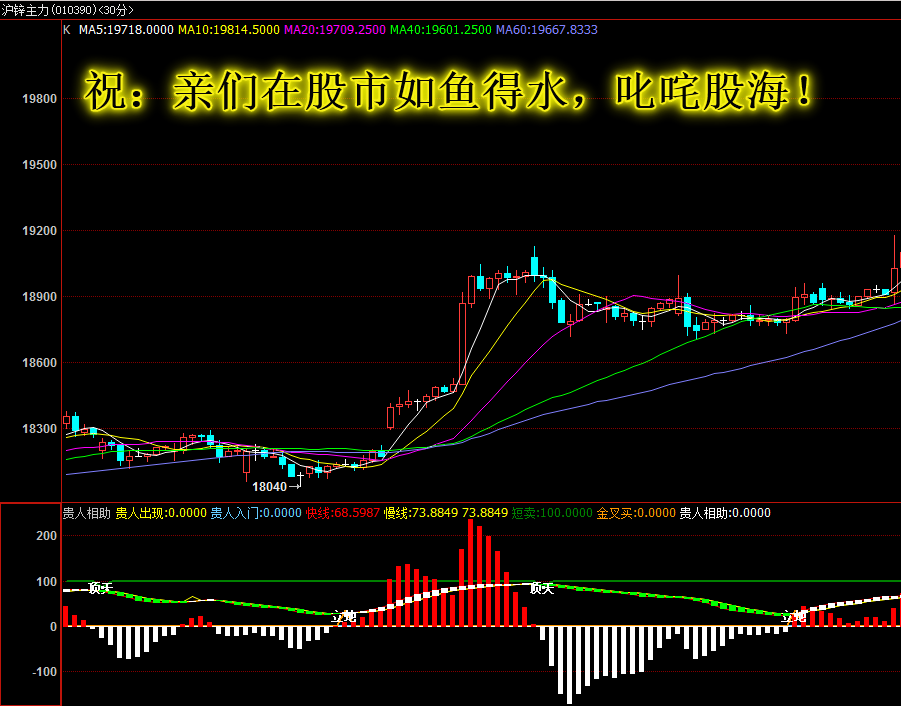This screenshot has width=901, height=706.
Task: Select the 慢线:73.8849 73.8849 value
Action: tap(445, 513)
